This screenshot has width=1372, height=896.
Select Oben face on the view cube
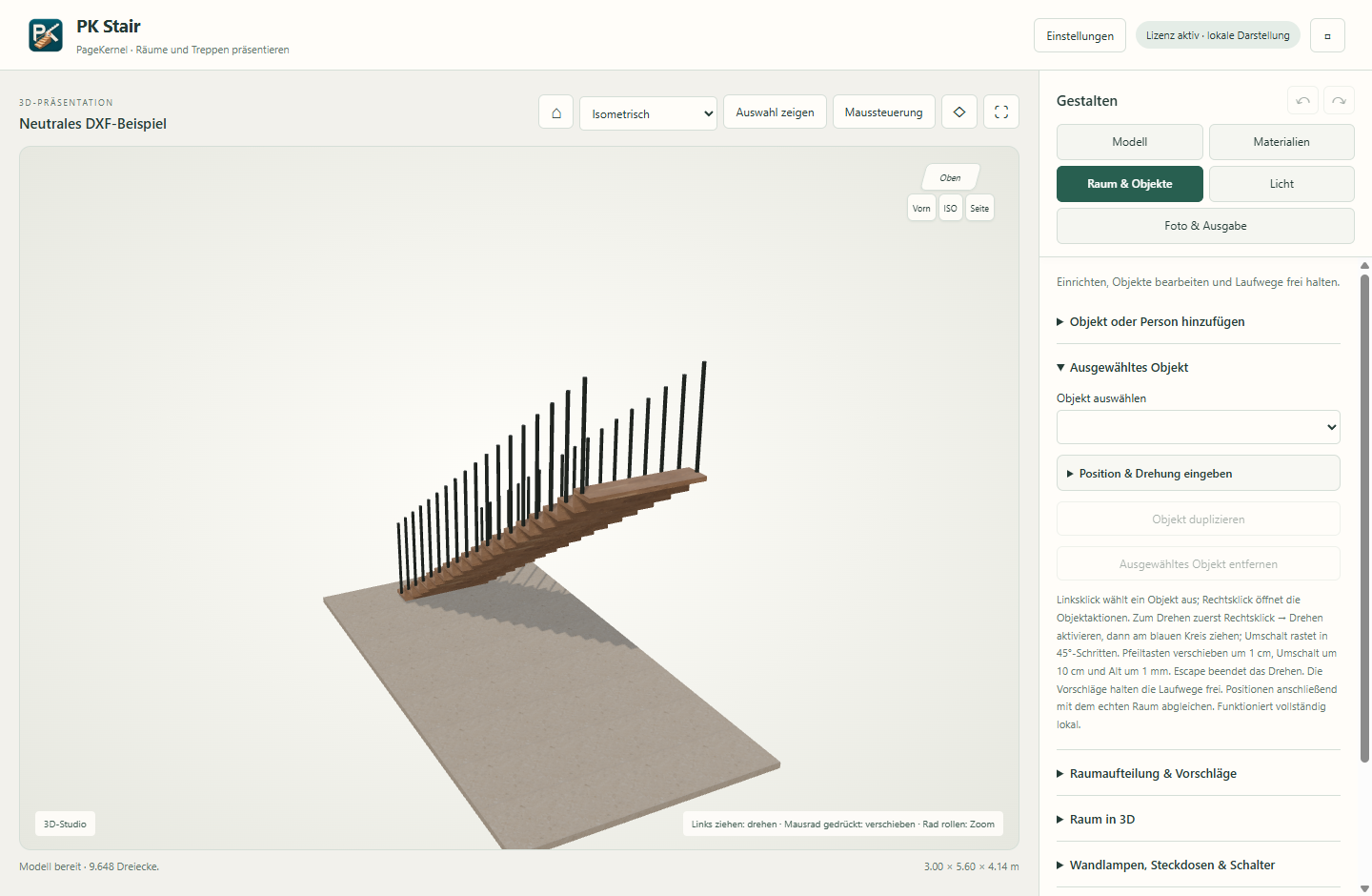[950, 177]
